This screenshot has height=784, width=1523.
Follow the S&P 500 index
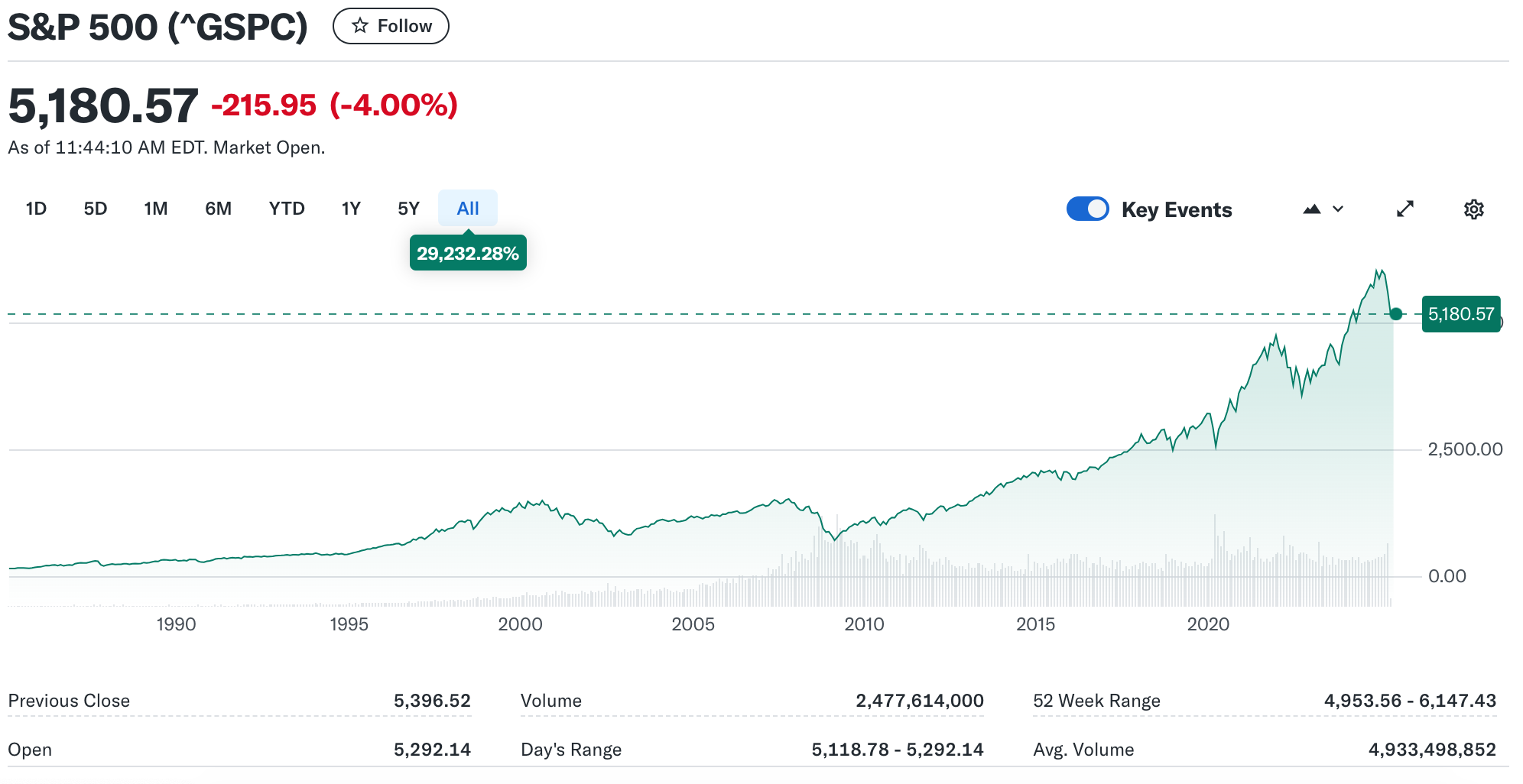[x=391, y=26]
